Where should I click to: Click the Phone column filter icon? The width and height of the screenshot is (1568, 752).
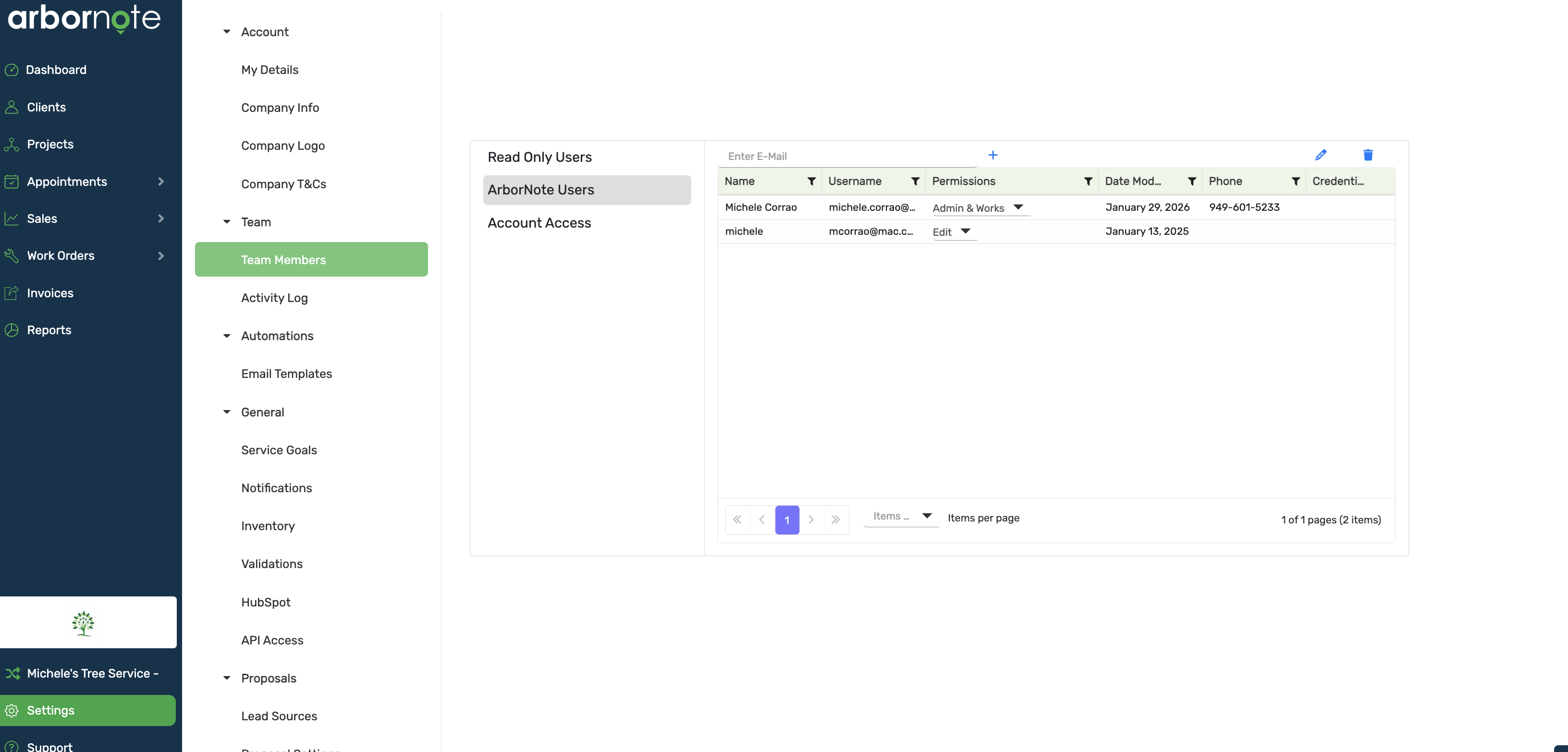(1295, 182)
